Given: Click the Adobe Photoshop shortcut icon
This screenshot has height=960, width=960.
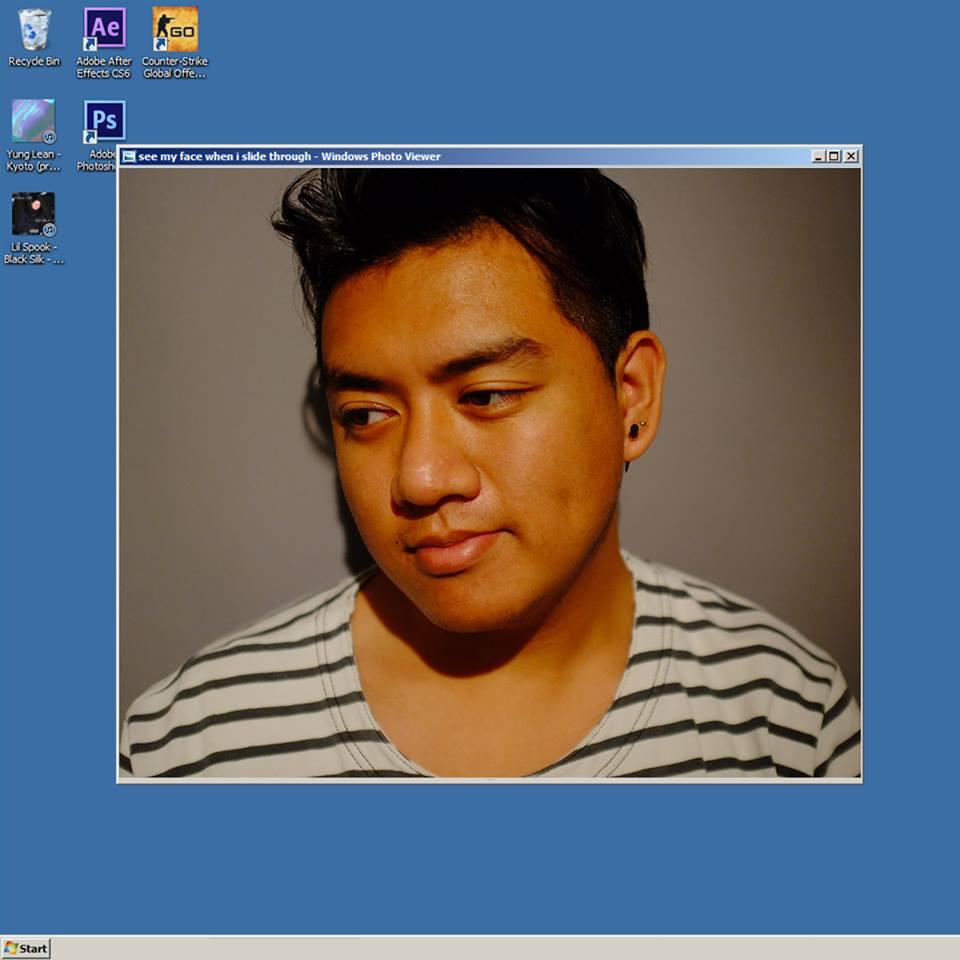Looking at the screenshot, I should click(104, 121).
